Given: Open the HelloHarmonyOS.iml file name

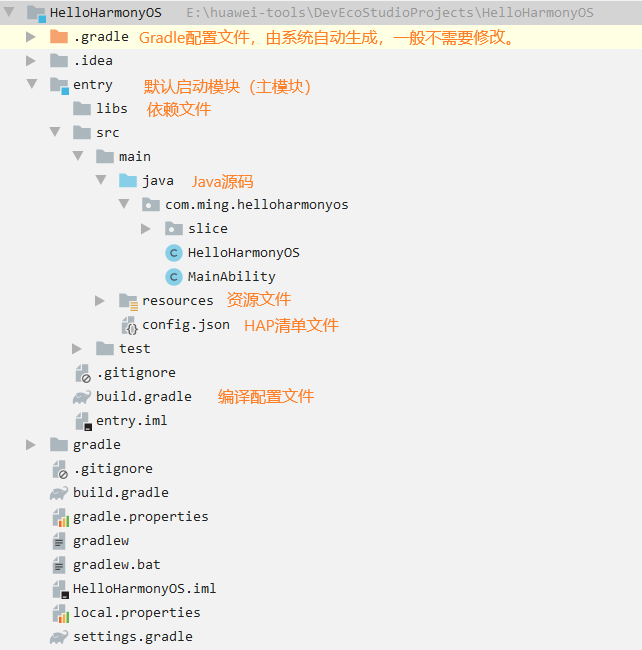Looking at the screenshot, I should [145, 589].
